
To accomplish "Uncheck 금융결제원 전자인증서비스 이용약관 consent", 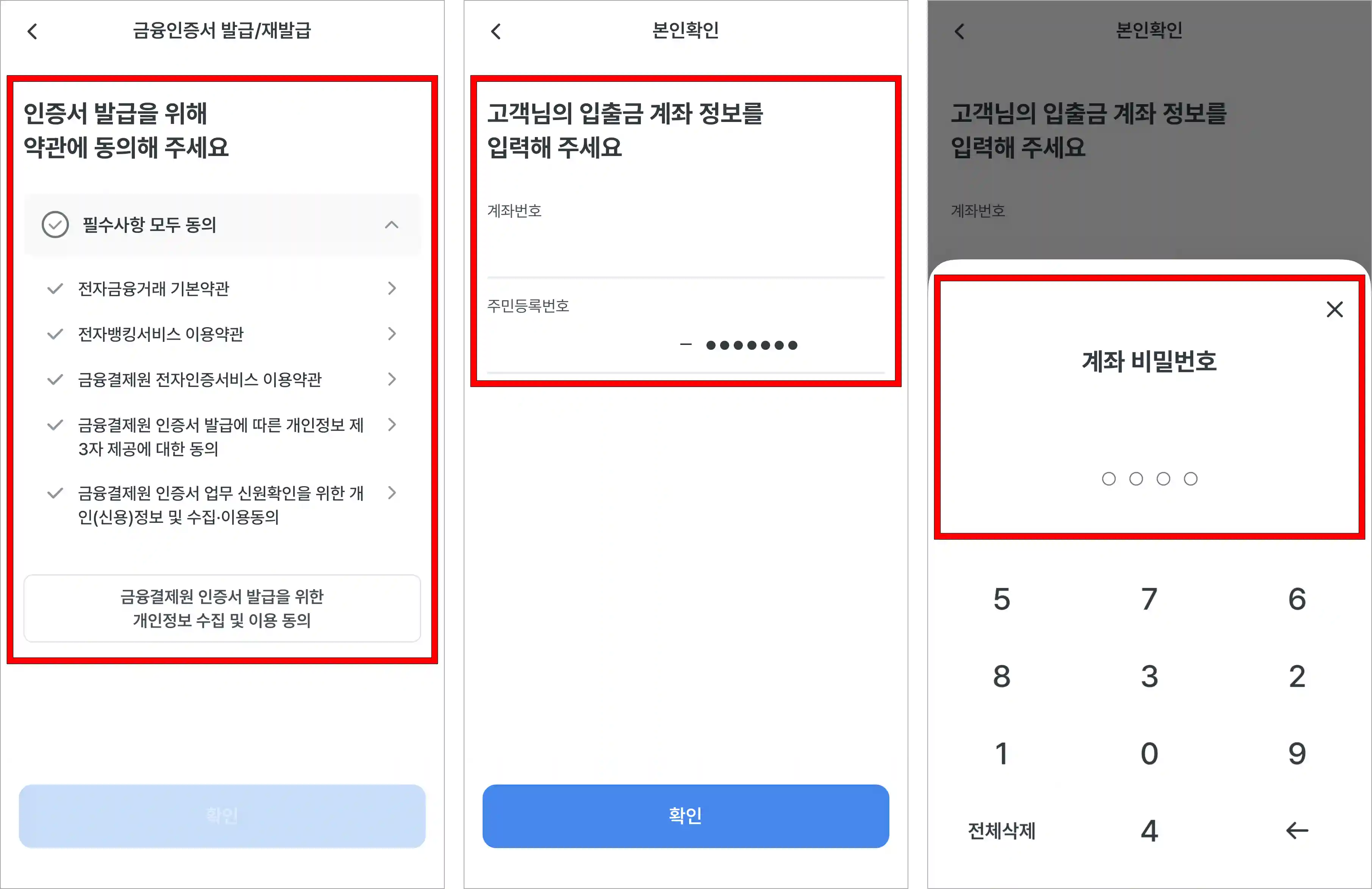I will pos(55,379).
